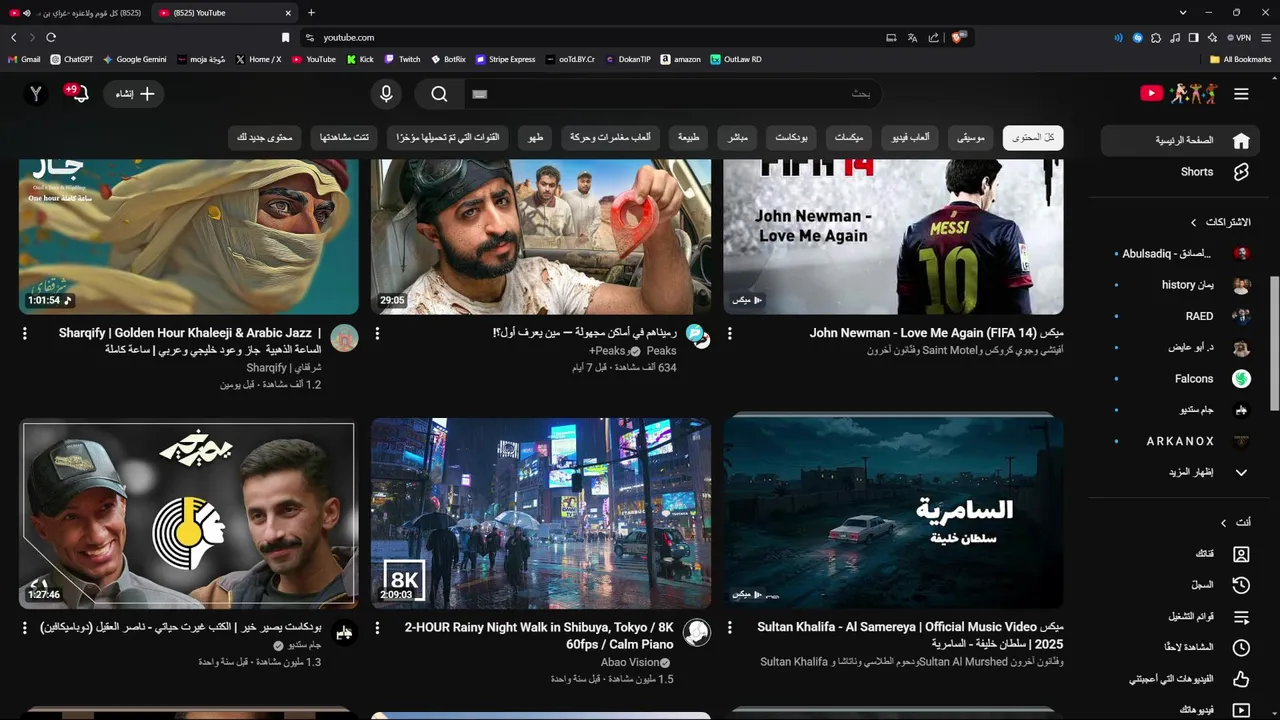
Task: Open John Newman Love Me Again thumbnail
Action: (x=893, y=237)
